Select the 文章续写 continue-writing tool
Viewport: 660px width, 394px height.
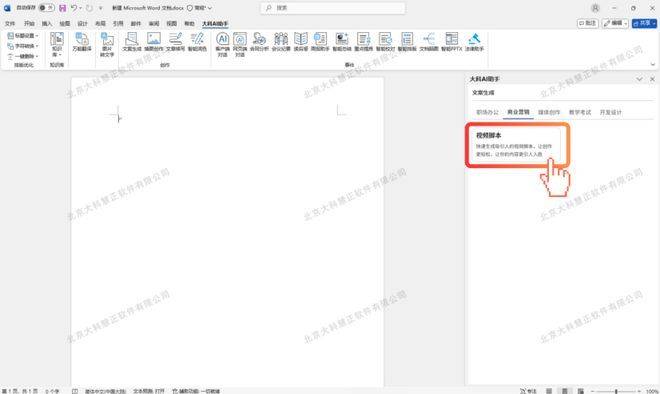tap(175, 42)
